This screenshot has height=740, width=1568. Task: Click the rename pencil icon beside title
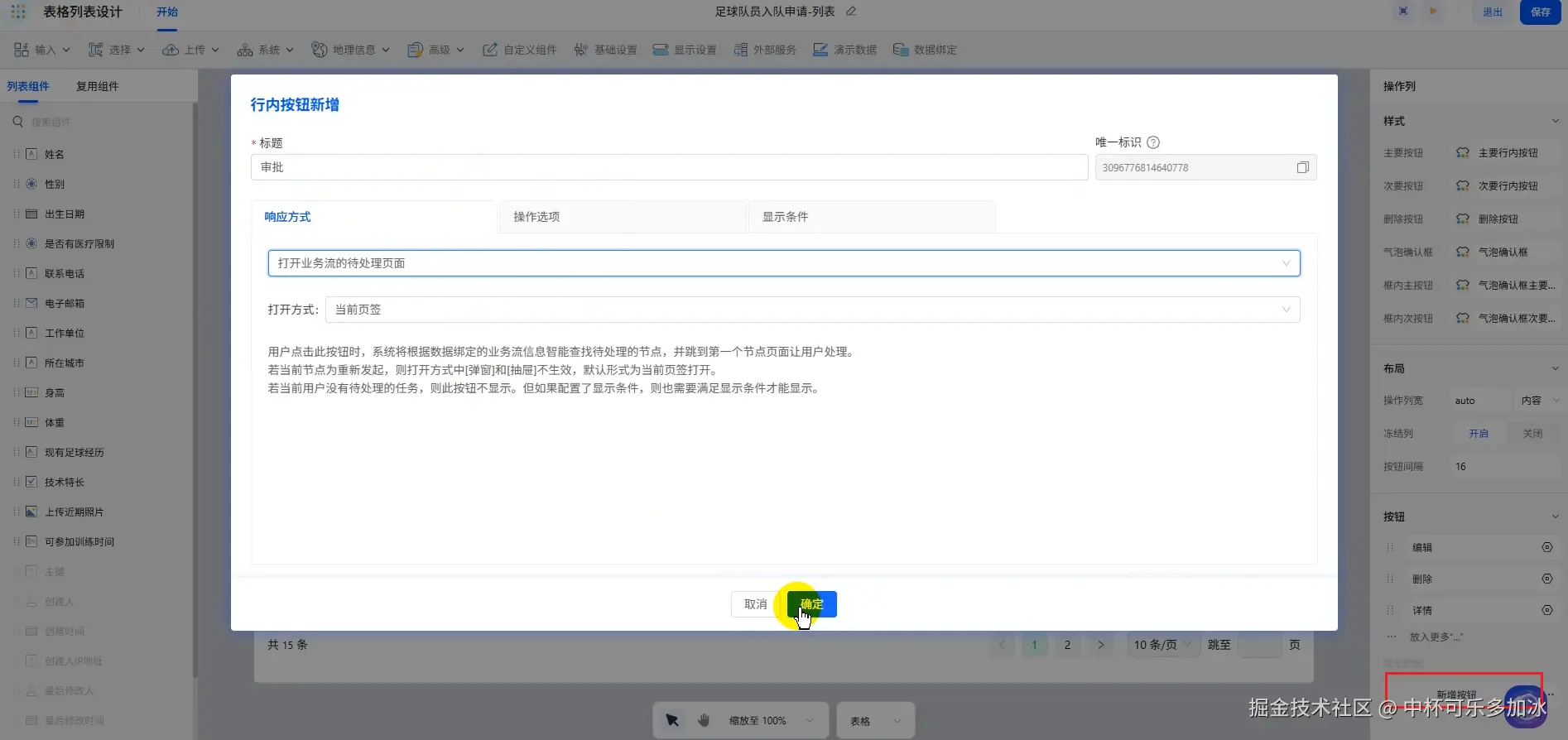851,12
